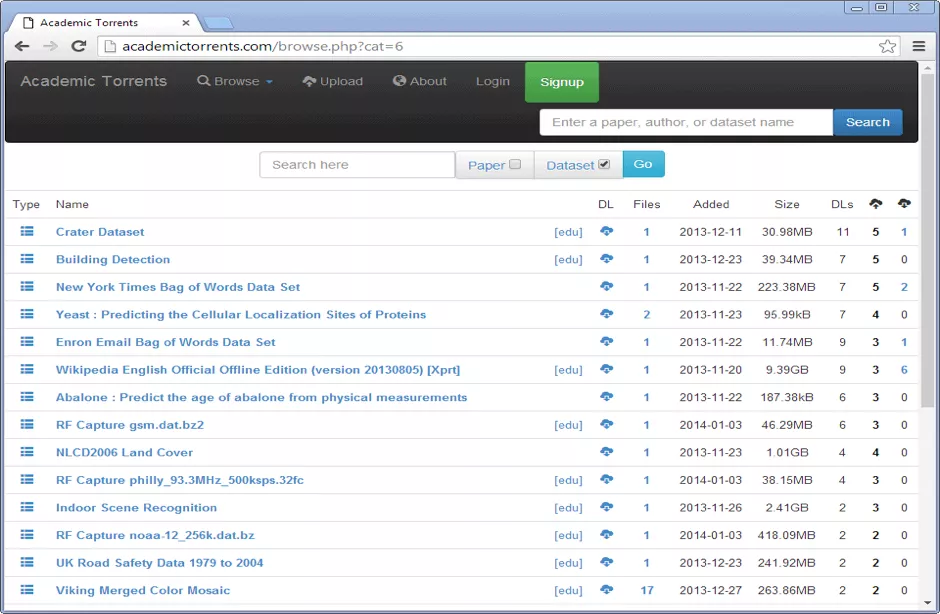Click the seeders icon in the table header
The height and width of the screenshot is (614, 940).
[876, 204]
